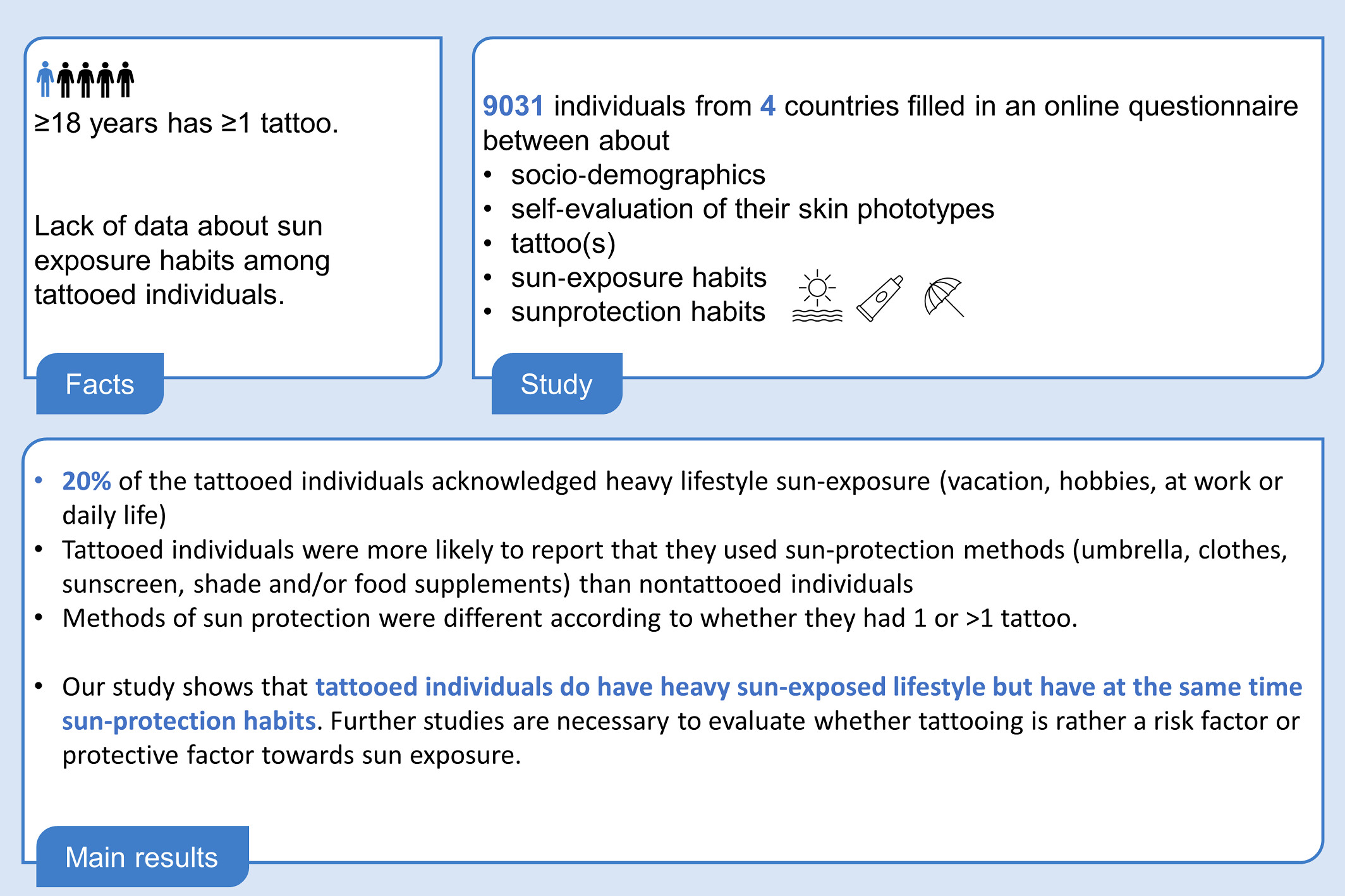Viewport: 1345px width, 896px height.
Task: Click the last black person icon
Action: pos(126,80)
